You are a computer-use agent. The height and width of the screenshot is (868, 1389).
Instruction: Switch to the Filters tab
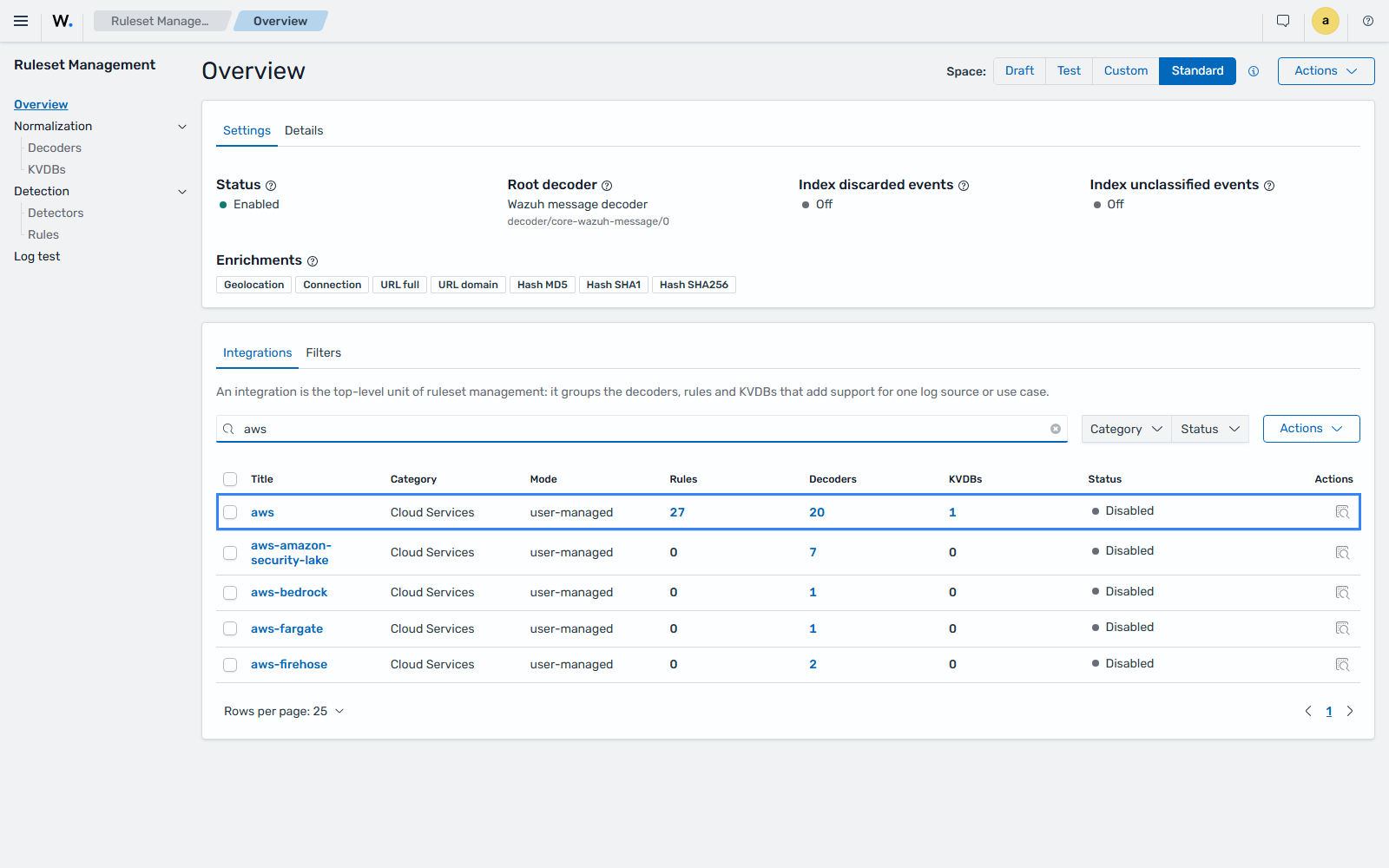click(x=323, y=353)
